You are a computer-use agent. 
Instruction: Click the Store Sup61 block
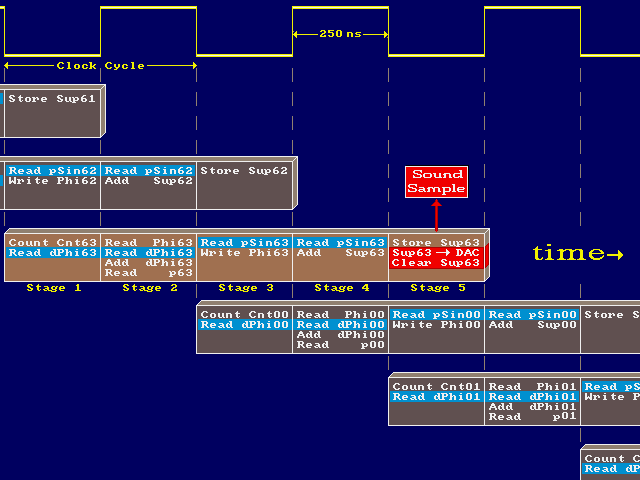coord(52,99)
